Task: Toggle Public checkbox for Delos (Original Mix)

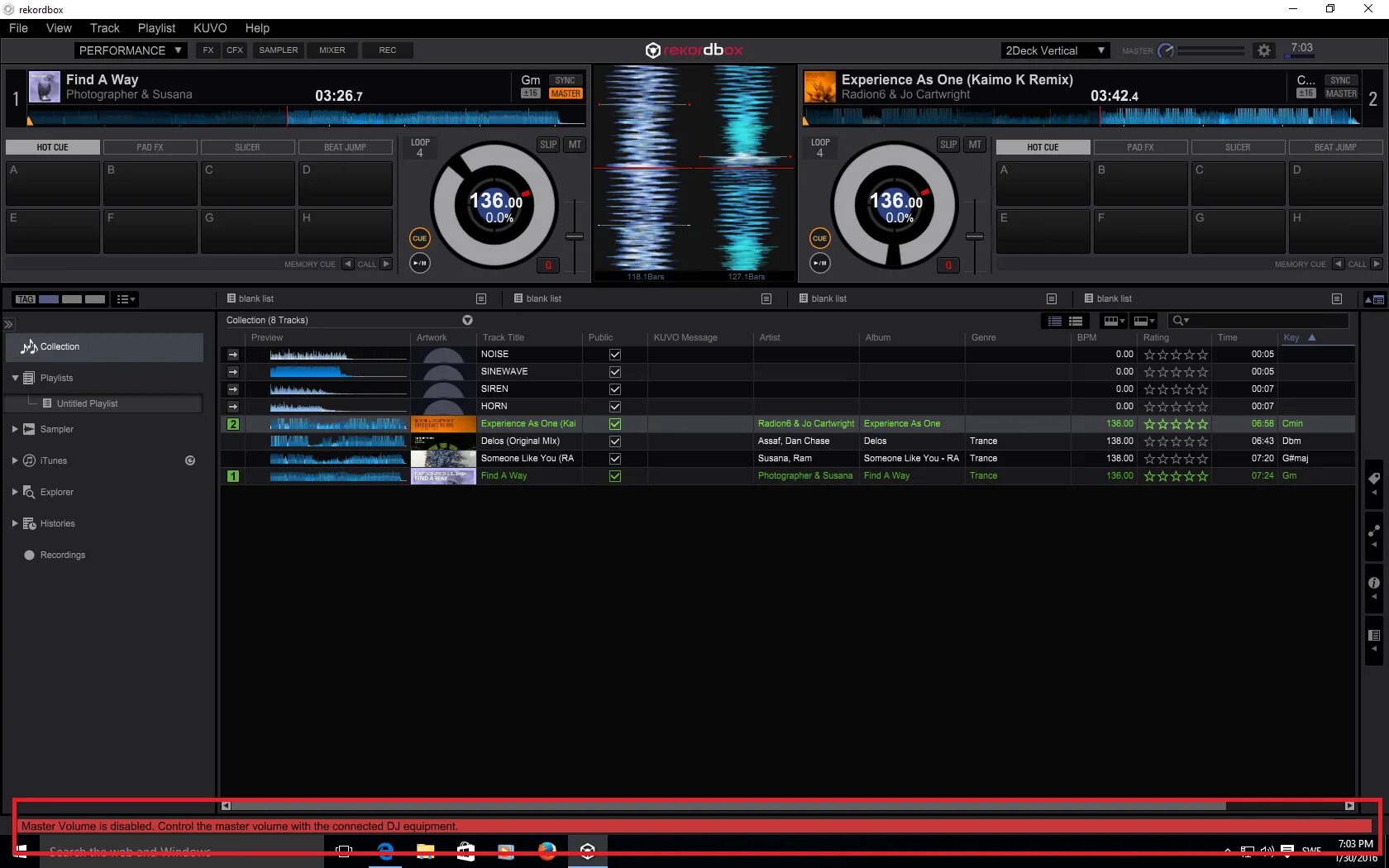Action: click(x=615, y=441)
